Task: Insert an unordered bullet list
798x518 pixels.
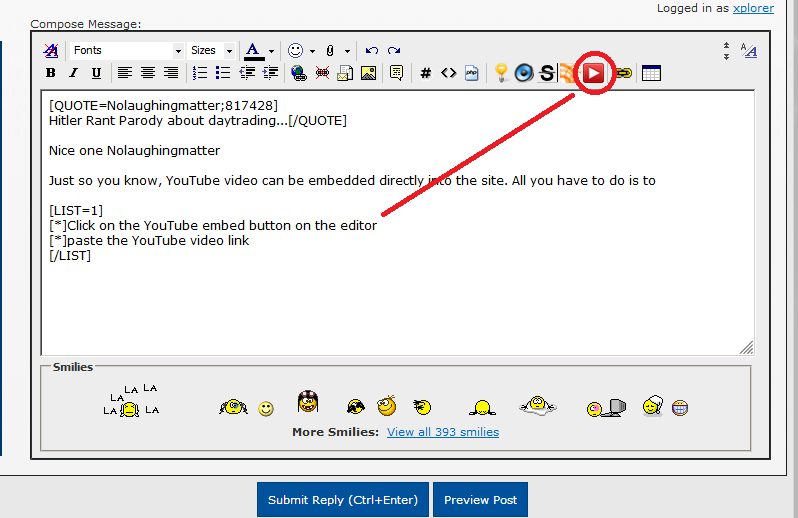Action: coord(223,73)
